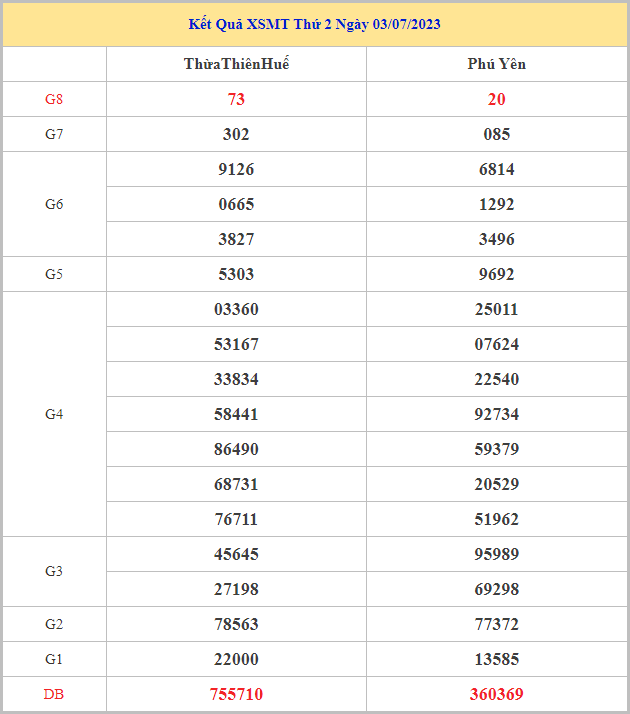Click Phú Yên DB jackpot number 360369
This screenshot has height=714, width=630.
click(496, 694)
